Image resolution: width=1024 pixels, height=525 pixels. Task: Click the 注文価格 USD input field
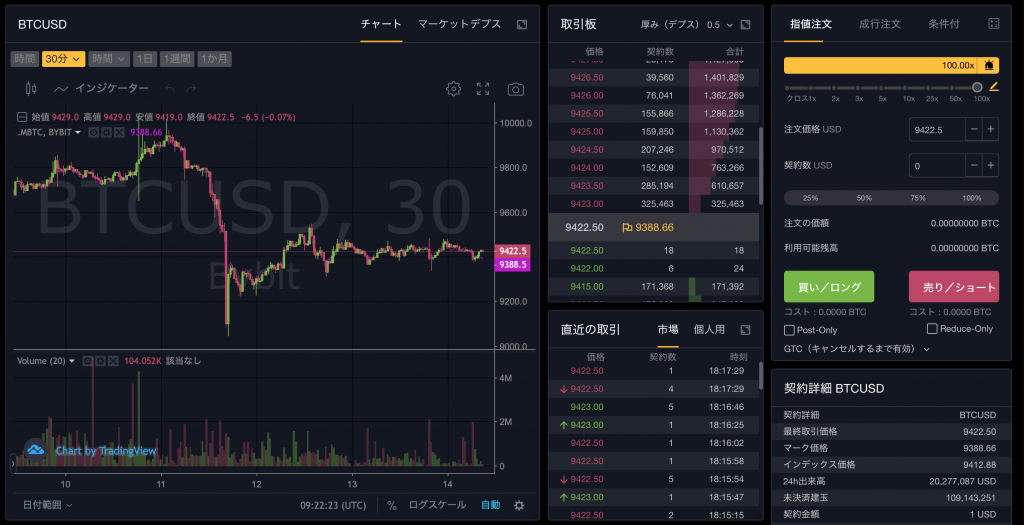tap(937, 129)
